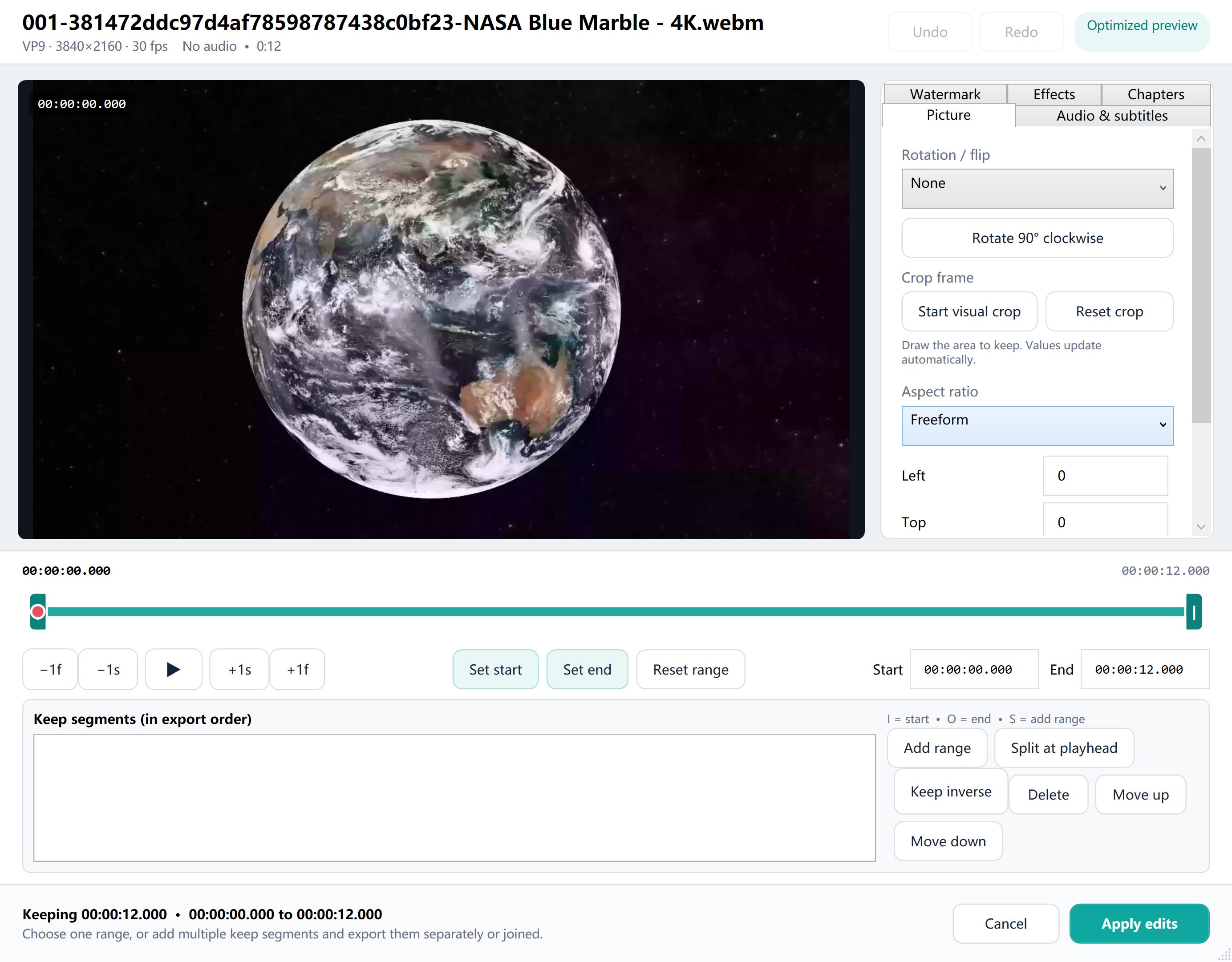Click the Undo button

(x=930, y=32)
